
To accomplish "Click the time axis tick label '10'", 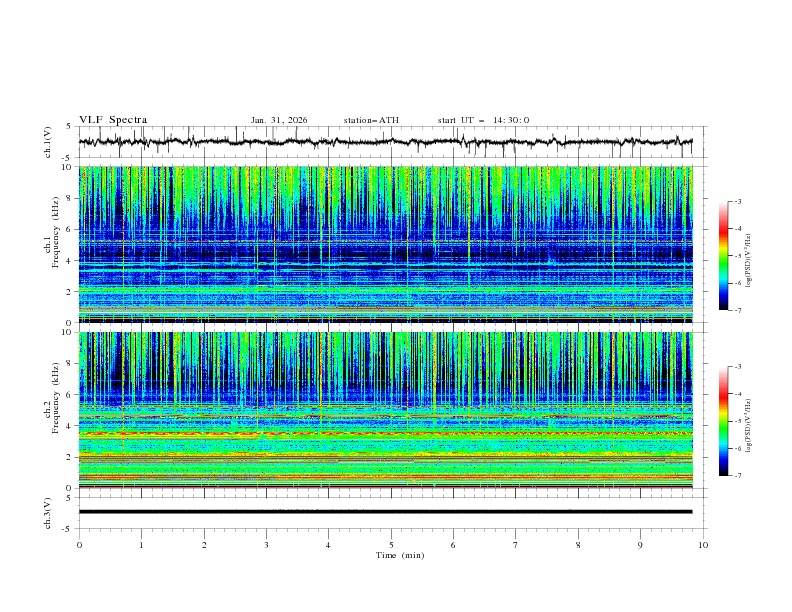I will click(x=703, y=545).
